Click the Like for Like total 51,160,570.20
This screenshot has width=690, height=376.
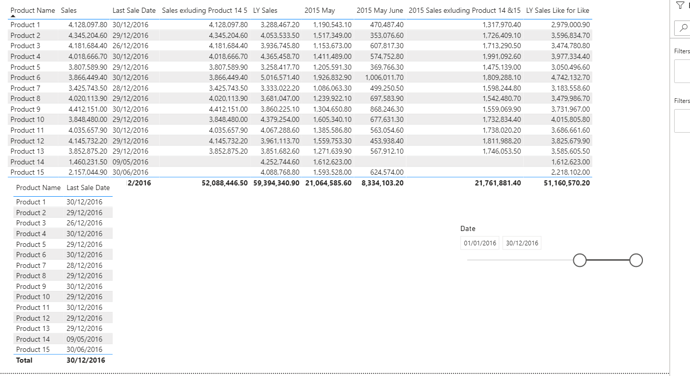(567, 183)
